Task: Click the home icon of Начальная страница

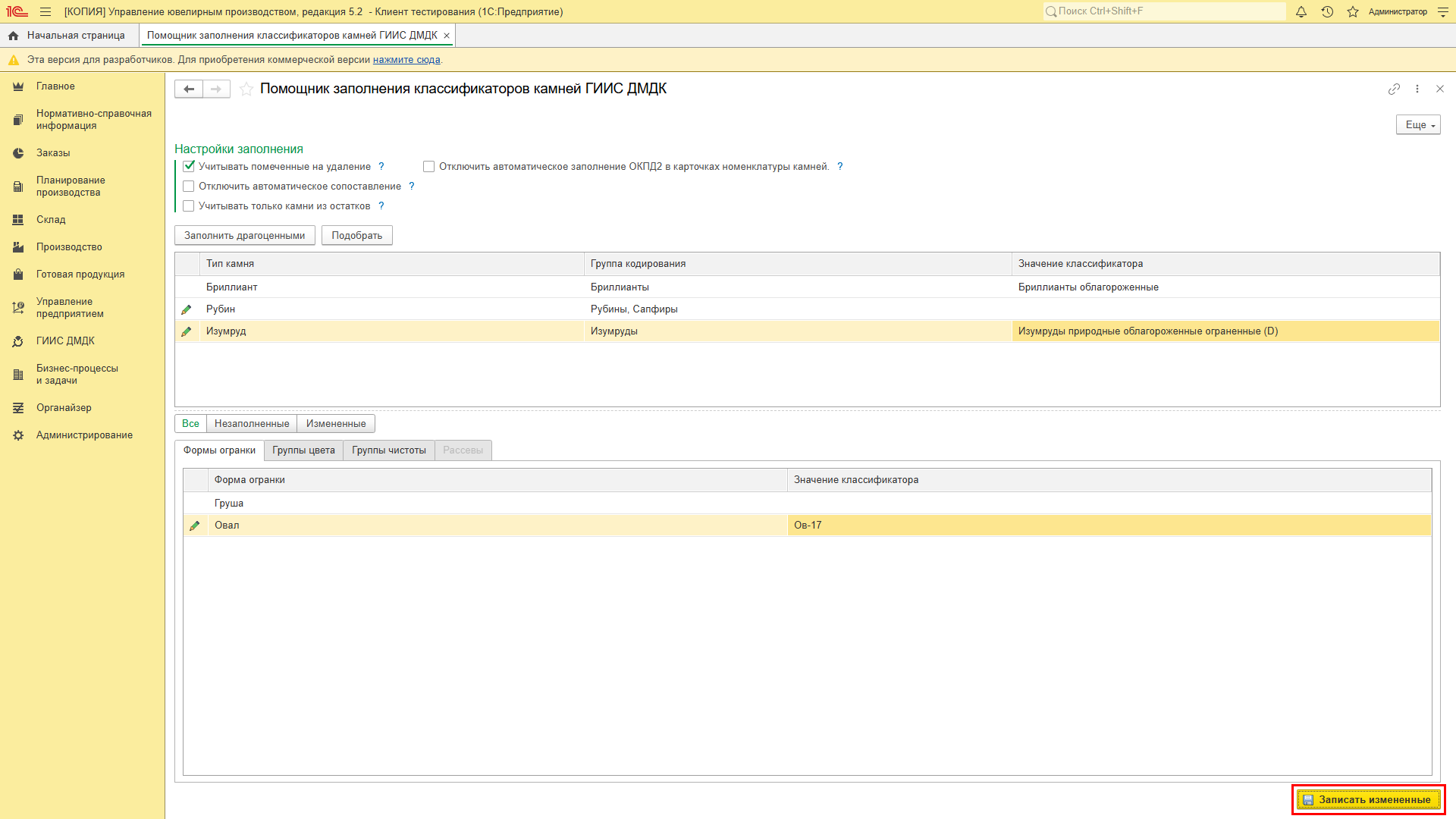Action: [13, 36]
